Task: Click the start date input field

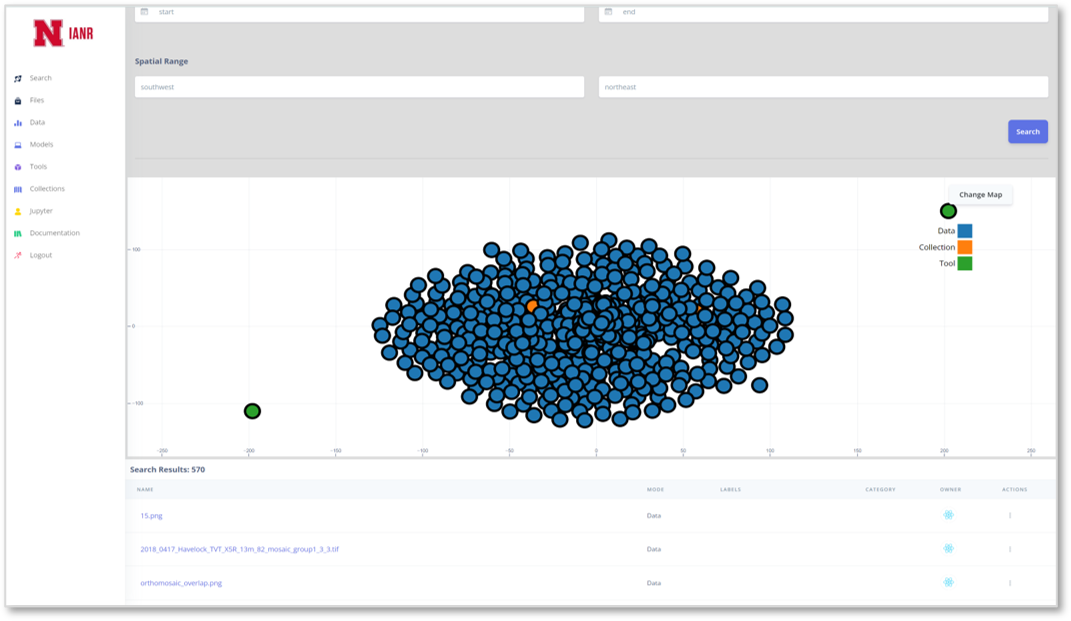Action: [x=359, y=13]
